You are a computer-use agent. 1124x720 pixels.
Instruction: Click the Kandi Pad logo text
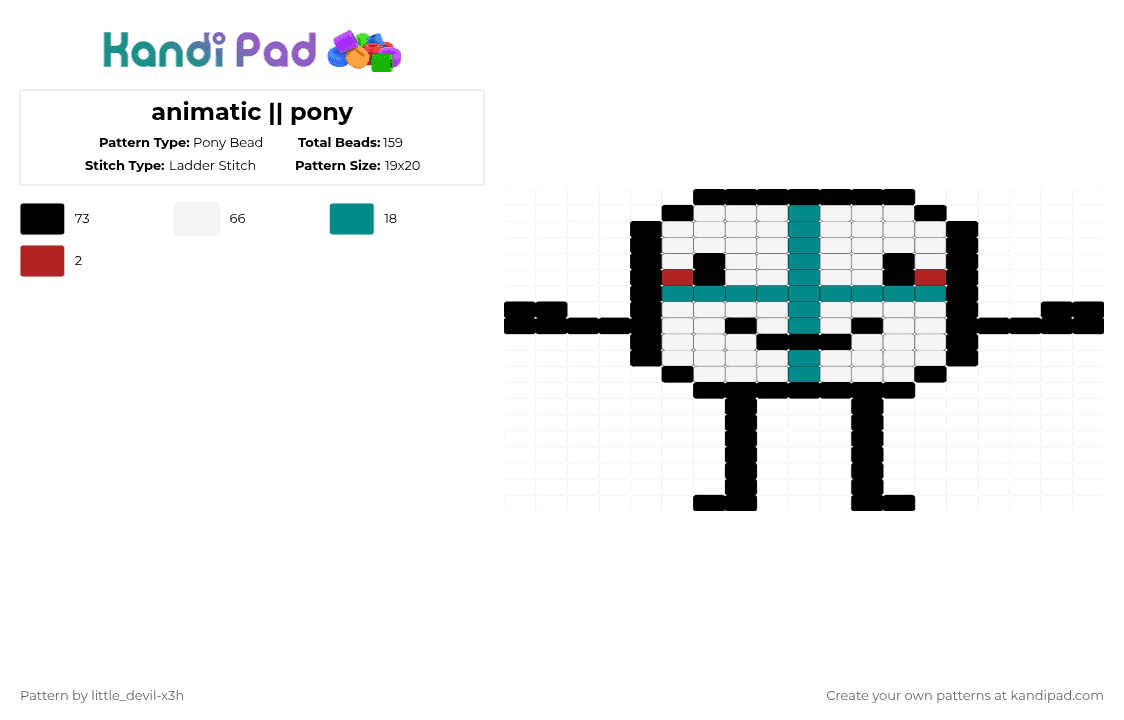(209, 50)
